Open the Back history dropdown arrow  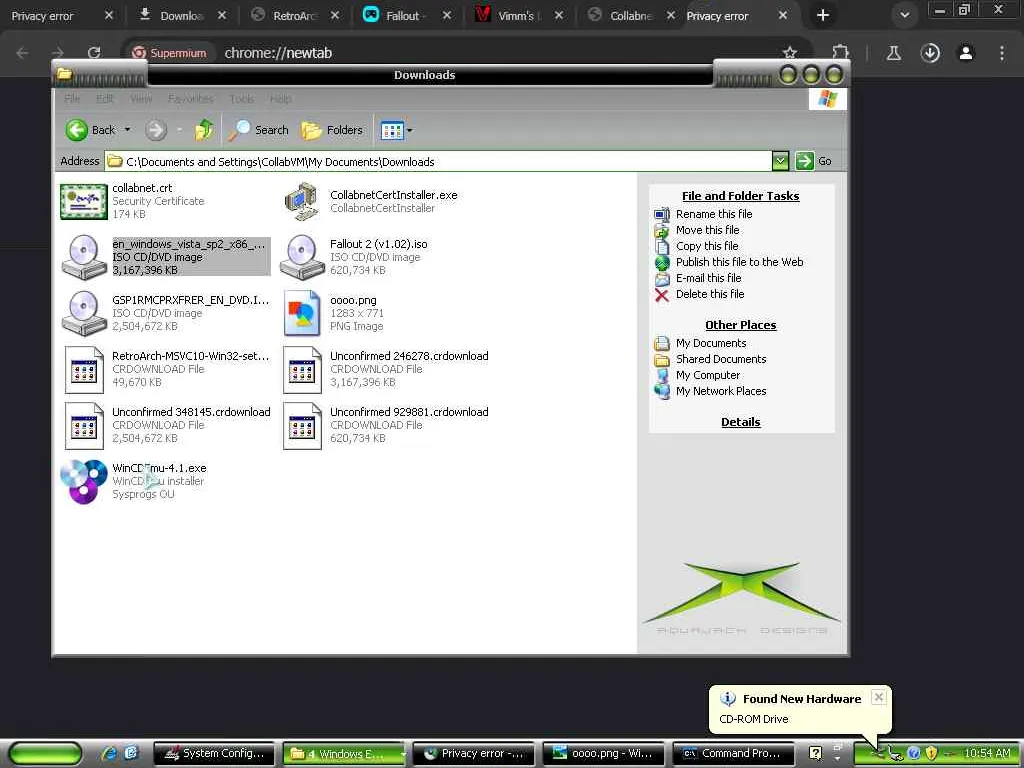tap(127, 130)
